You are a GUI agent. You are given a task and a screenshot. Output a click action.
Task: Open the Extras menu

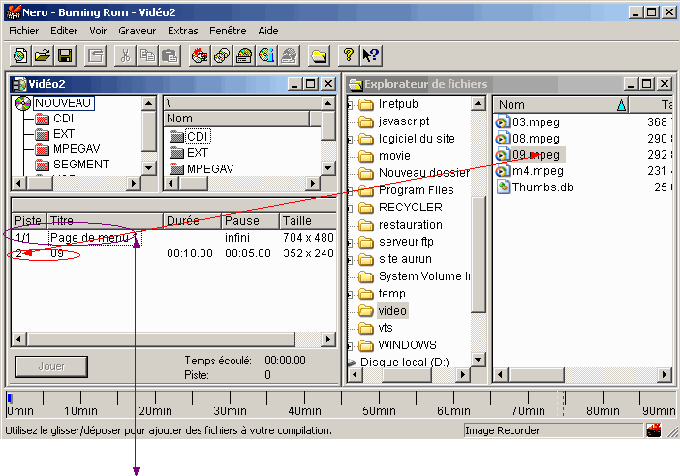coord(183,31)
